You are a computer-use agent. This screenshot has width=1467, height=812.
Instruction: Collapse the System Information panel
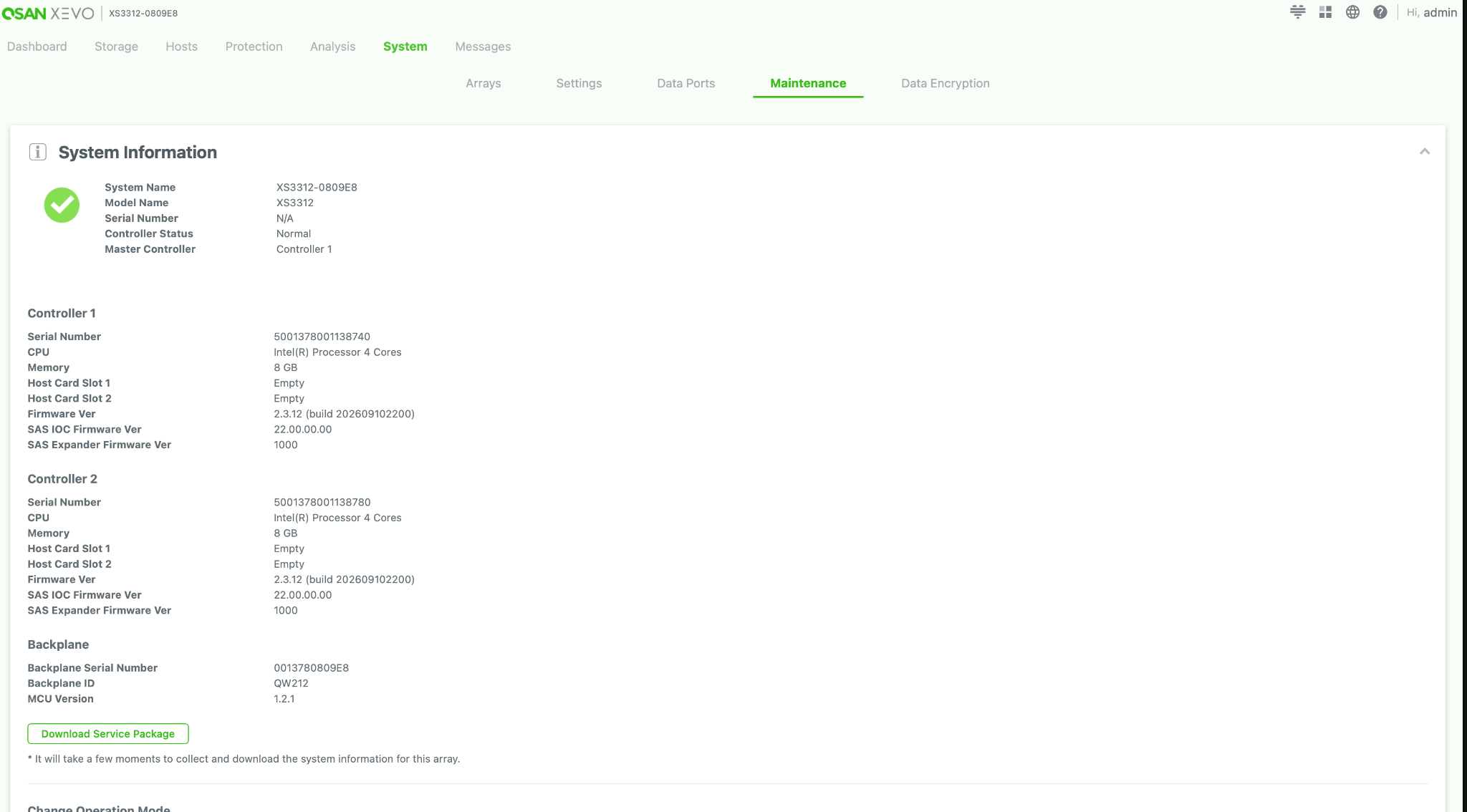[x=1424, y=151]
